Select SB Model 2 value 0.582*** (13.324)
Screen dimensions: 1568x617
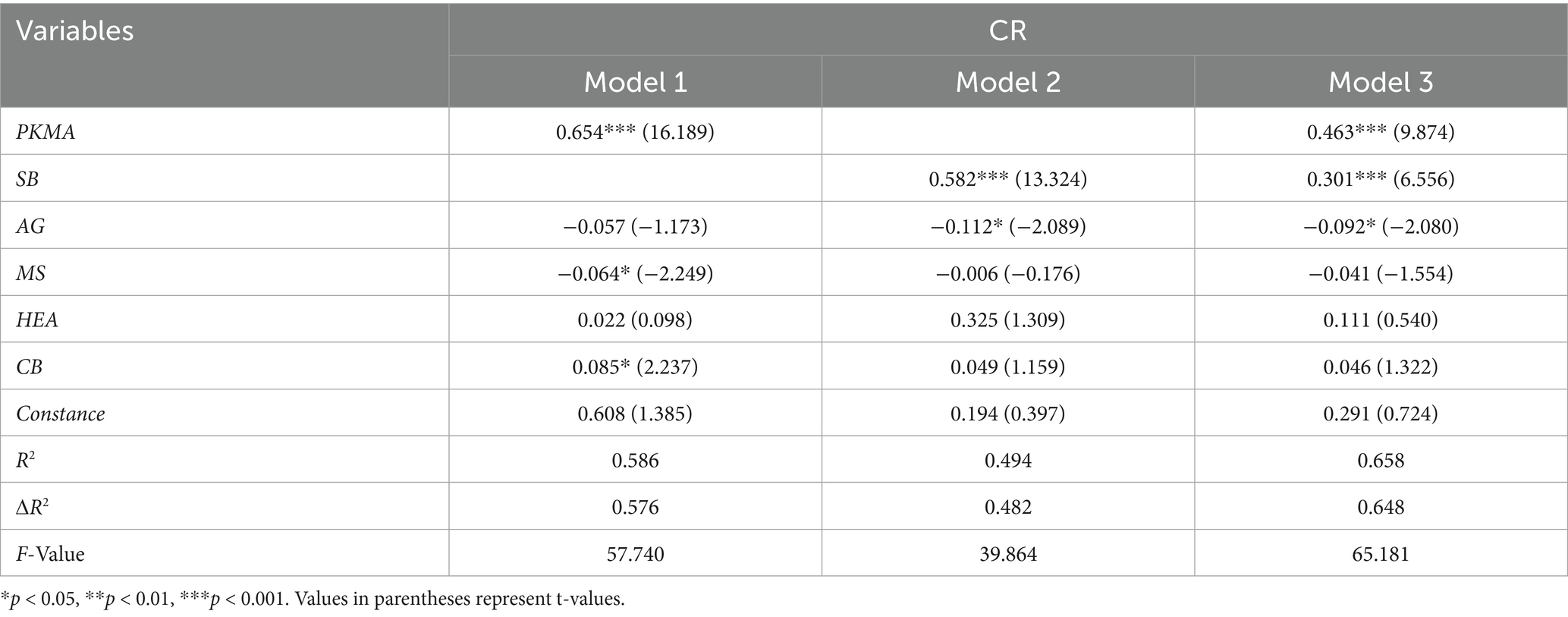click(1007, 179)
